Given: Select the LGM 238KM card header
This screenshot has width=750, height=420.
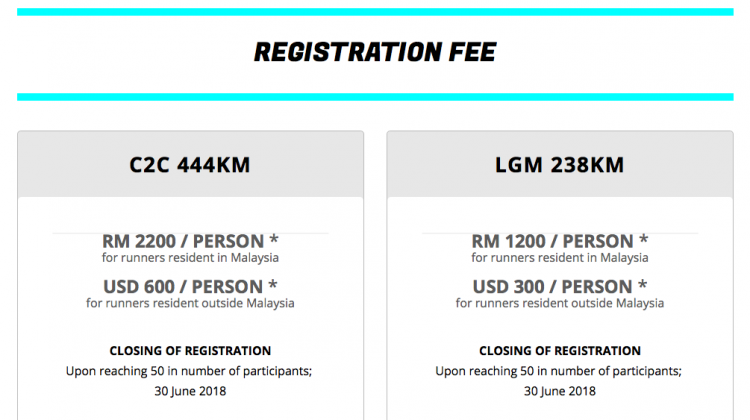Looking at the screenshot, I should [x=560, y=165].
